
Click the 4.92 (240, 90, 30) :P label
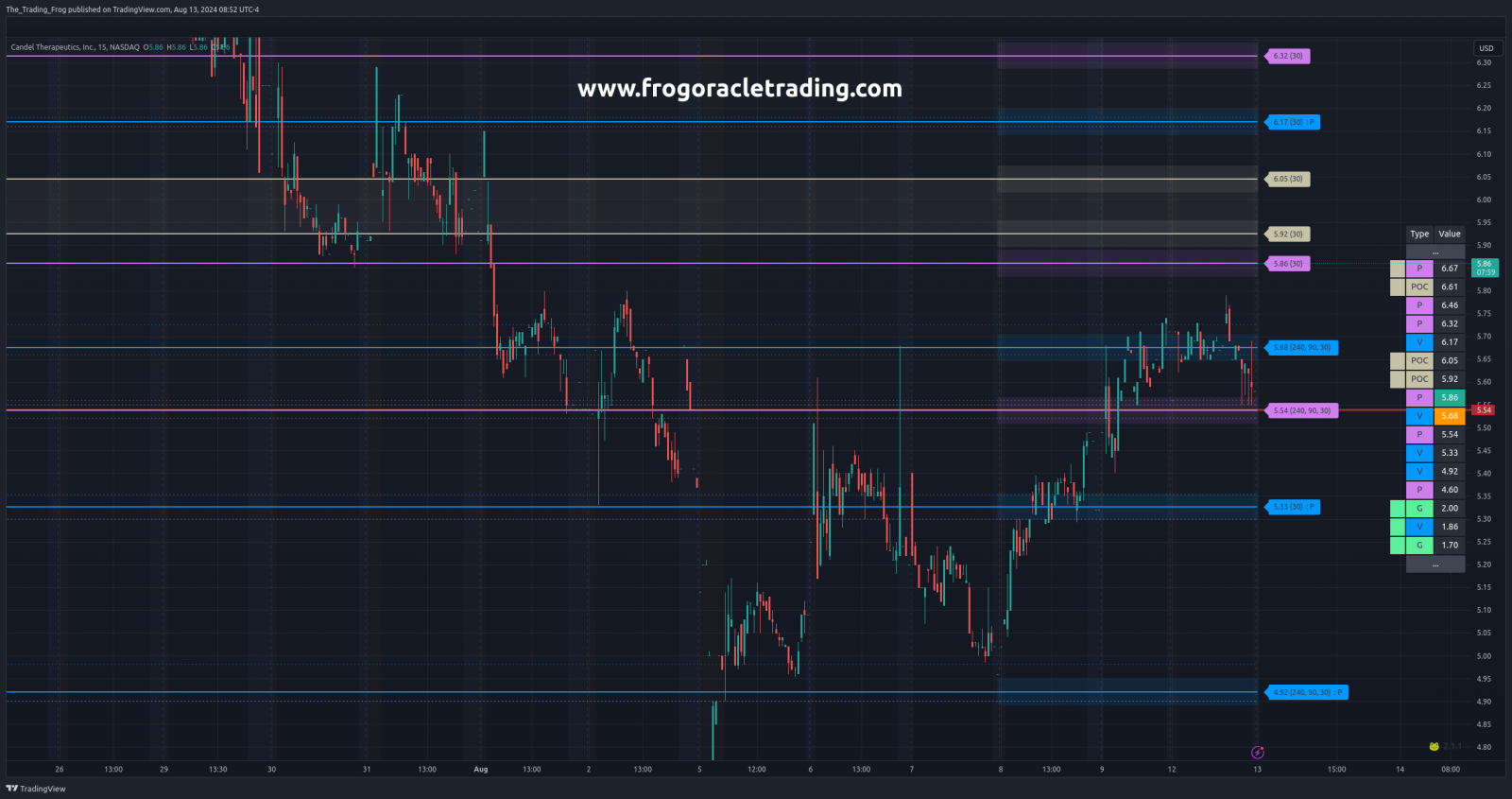pos(1306,692)
